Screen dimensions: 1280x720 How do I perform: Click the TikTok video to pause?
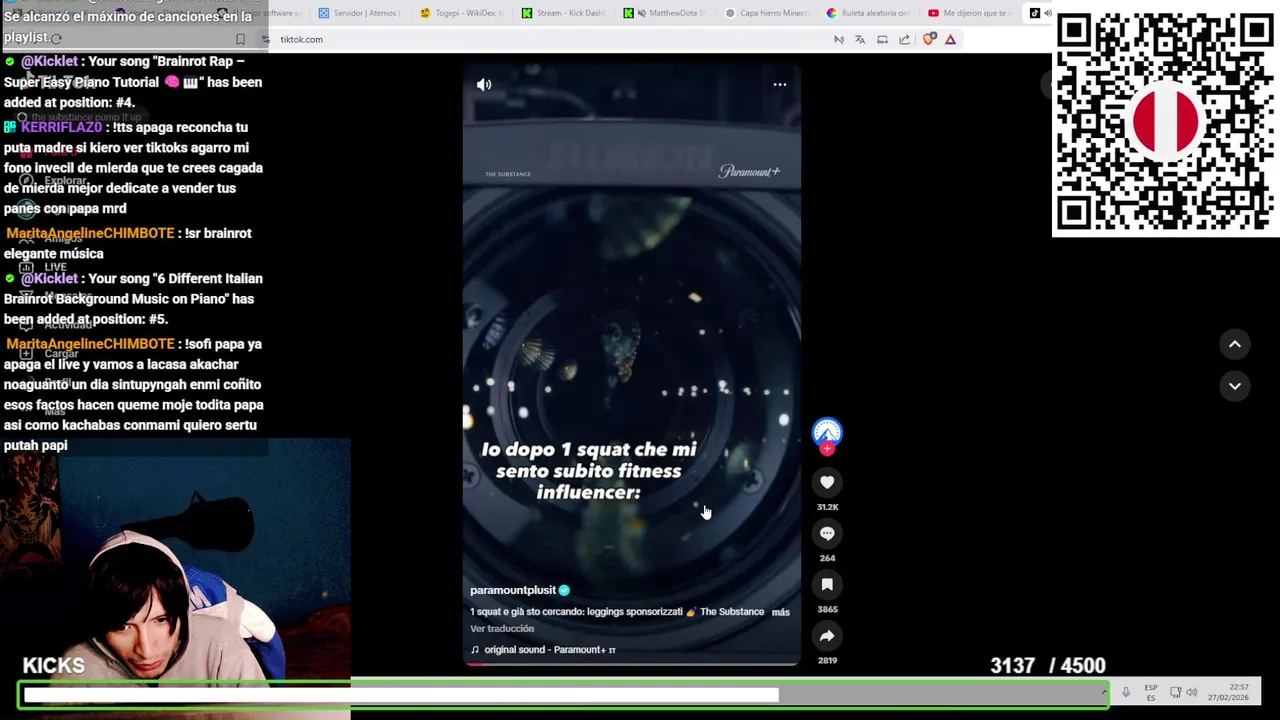coord(631,365)
